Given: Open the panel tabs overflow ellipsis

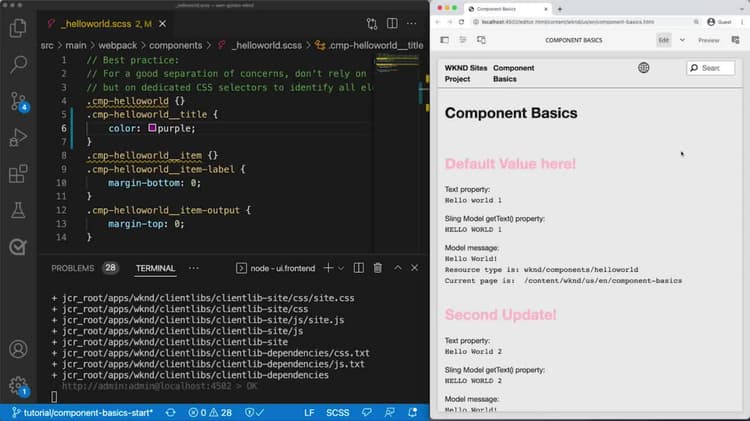Looking at the screenshot, I should tap(194, 268).
